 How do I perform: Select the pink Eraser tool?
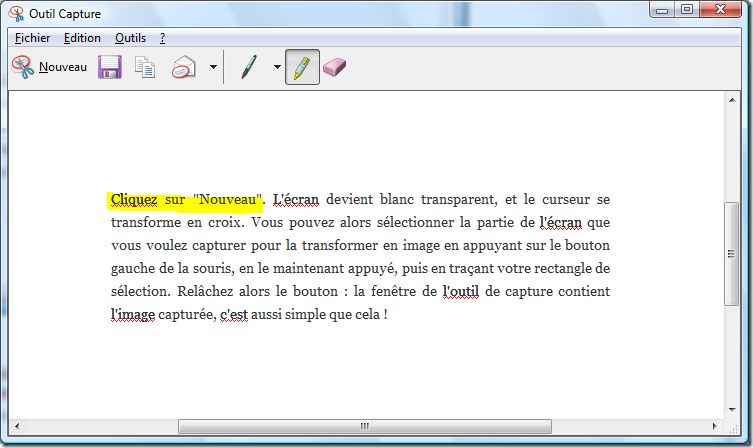point(334,67)
